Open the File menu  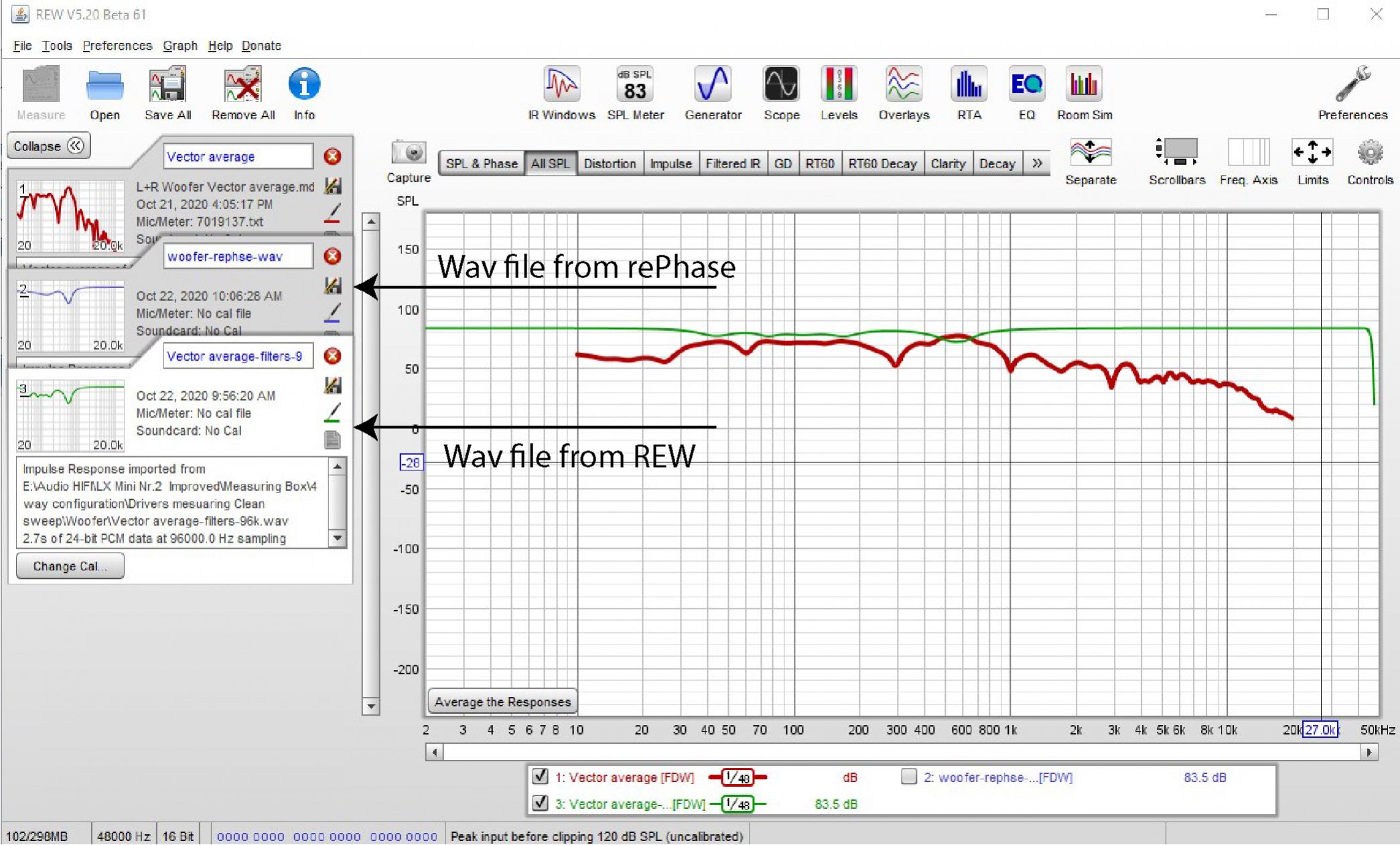tap(22, 46)
